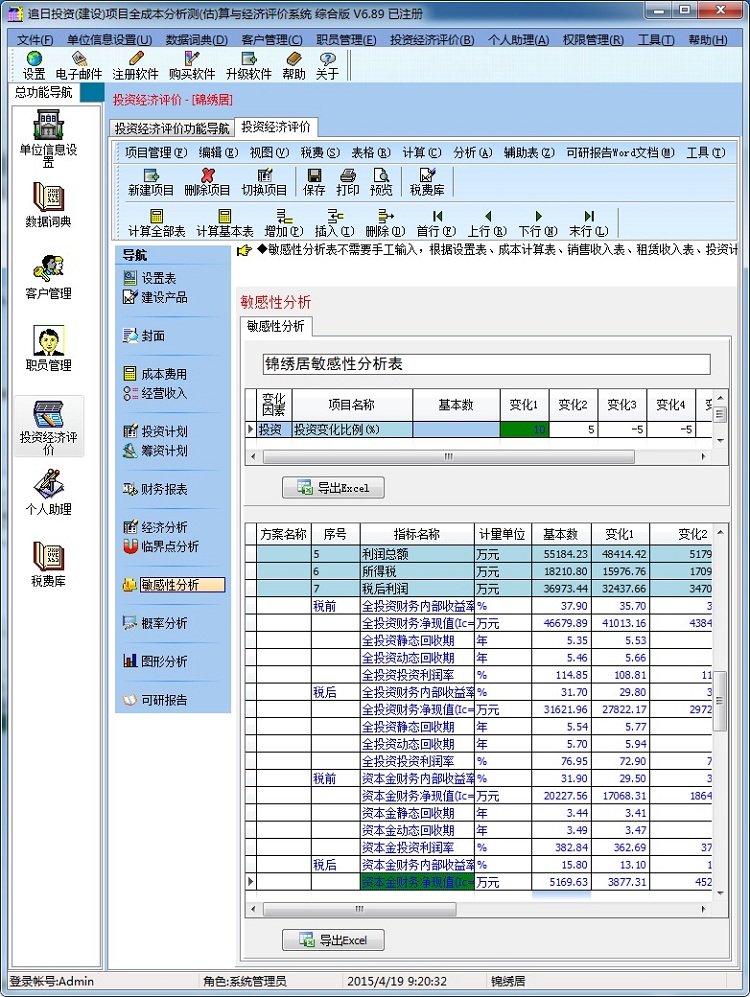
Task: Click the lower table's vertical scrollbar thumb
Action: [720, 701]
